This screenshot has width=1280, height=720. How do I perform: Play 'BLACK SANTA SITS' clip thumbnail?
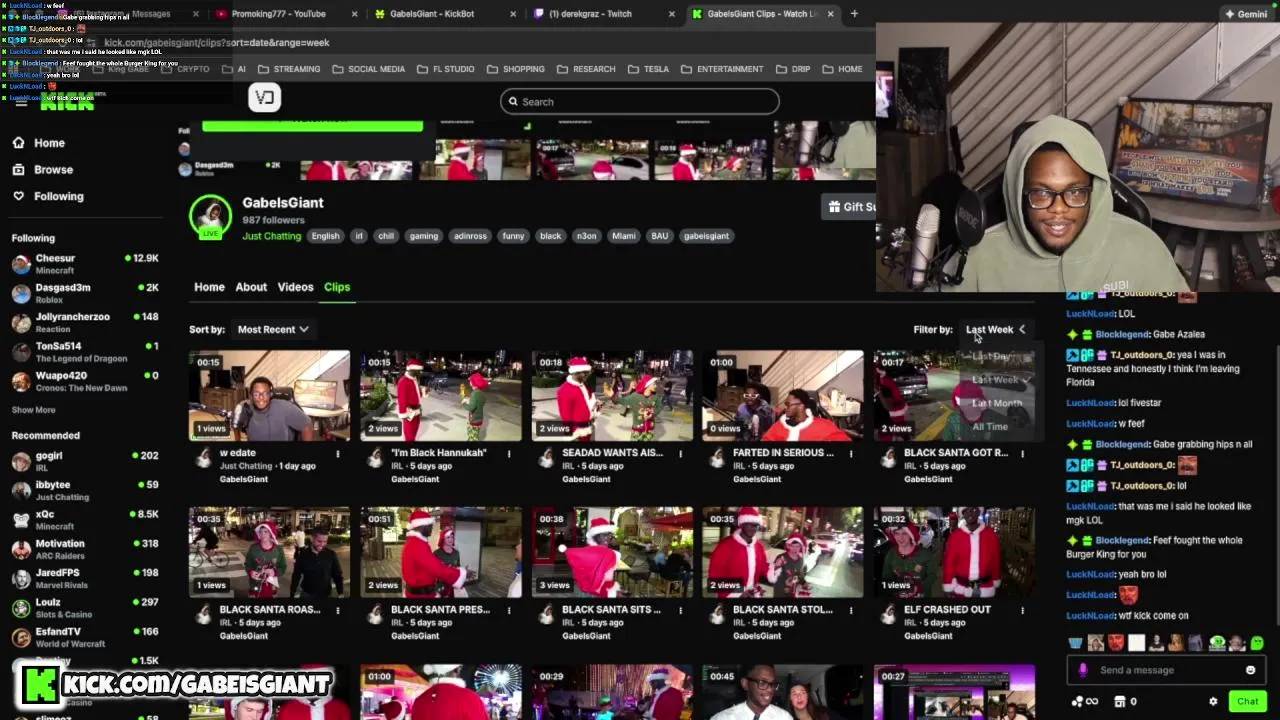612,552
